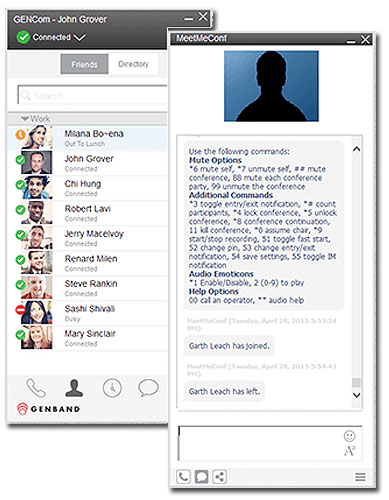
Task: Click the 'Mute Options' heading in chat
Action: point(215,160)
